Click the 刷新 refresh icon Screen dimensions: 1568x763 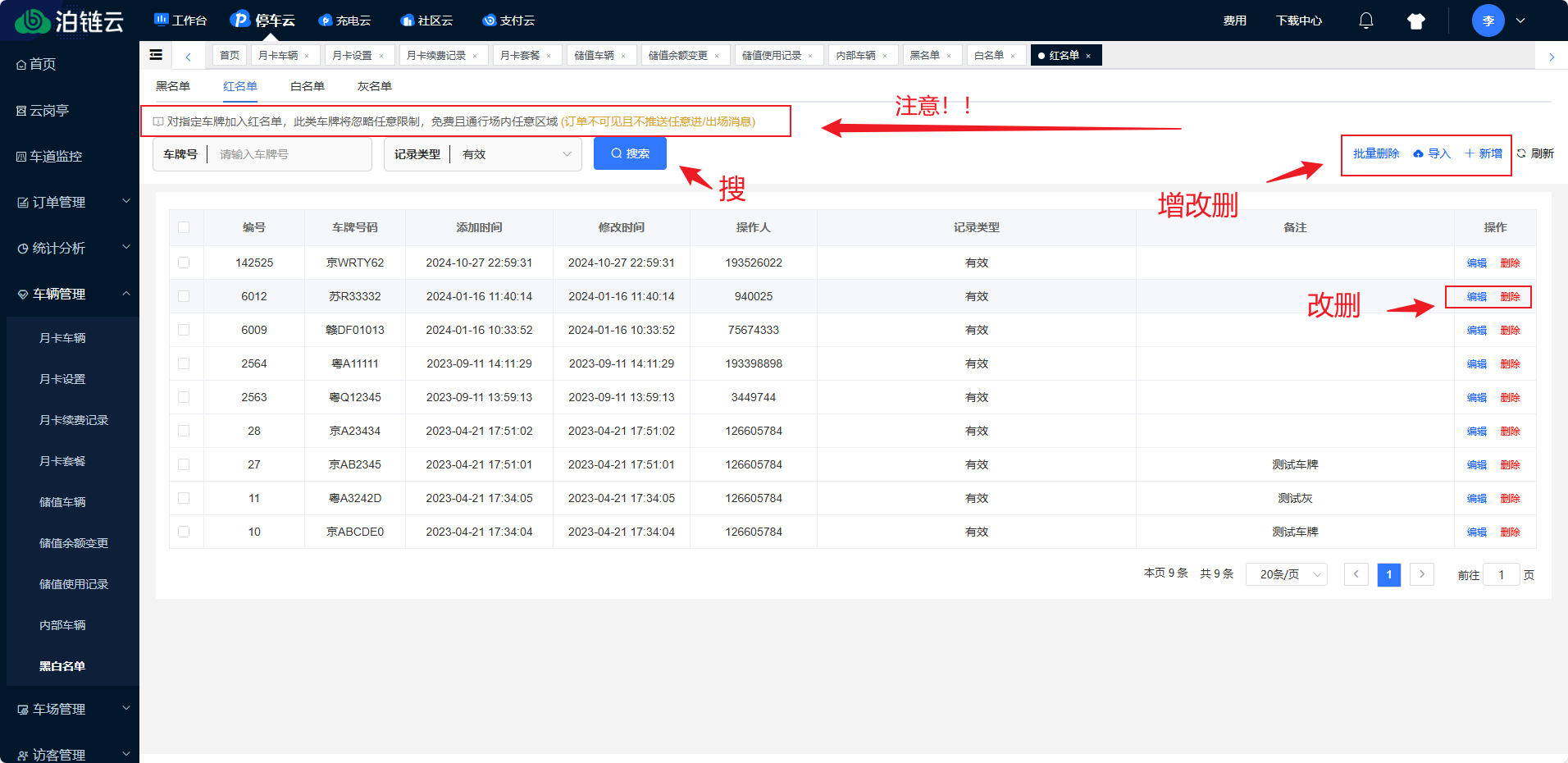tap(1521, 153)
